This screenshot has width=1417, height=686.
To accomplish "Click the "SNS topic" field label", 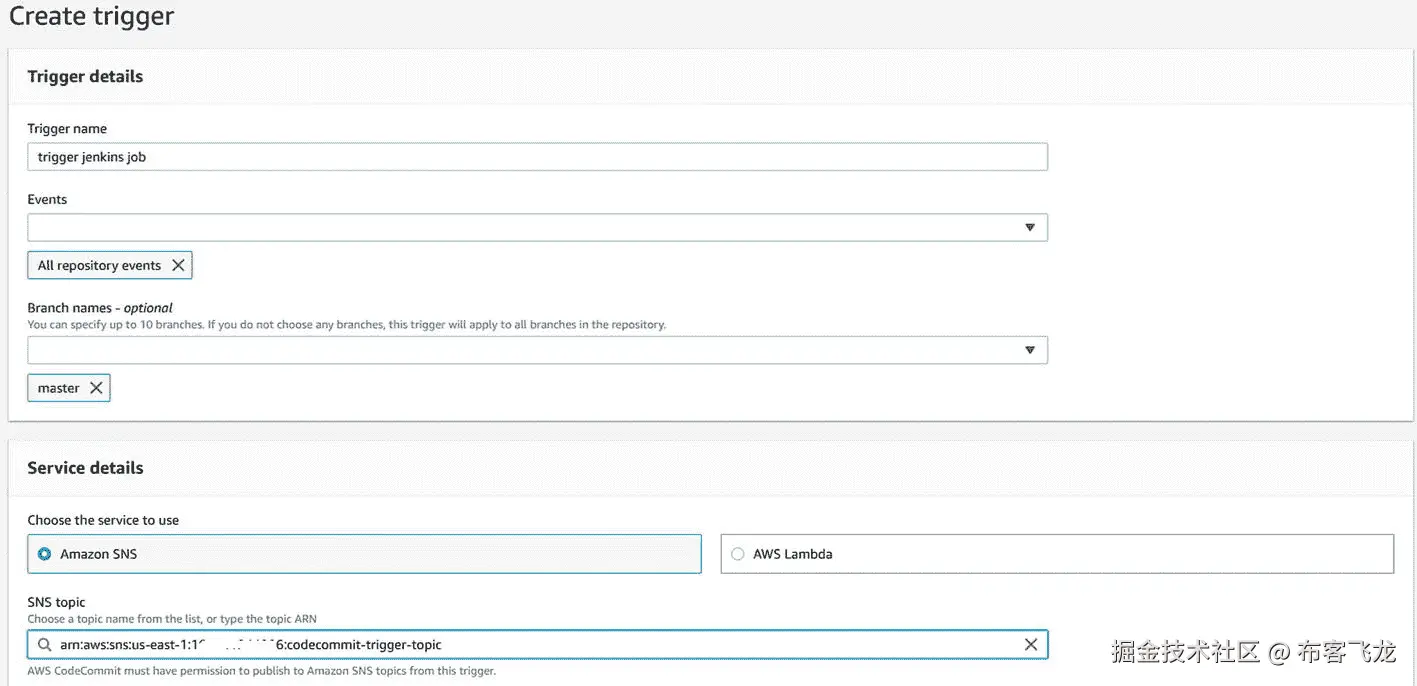I will 56,602.
